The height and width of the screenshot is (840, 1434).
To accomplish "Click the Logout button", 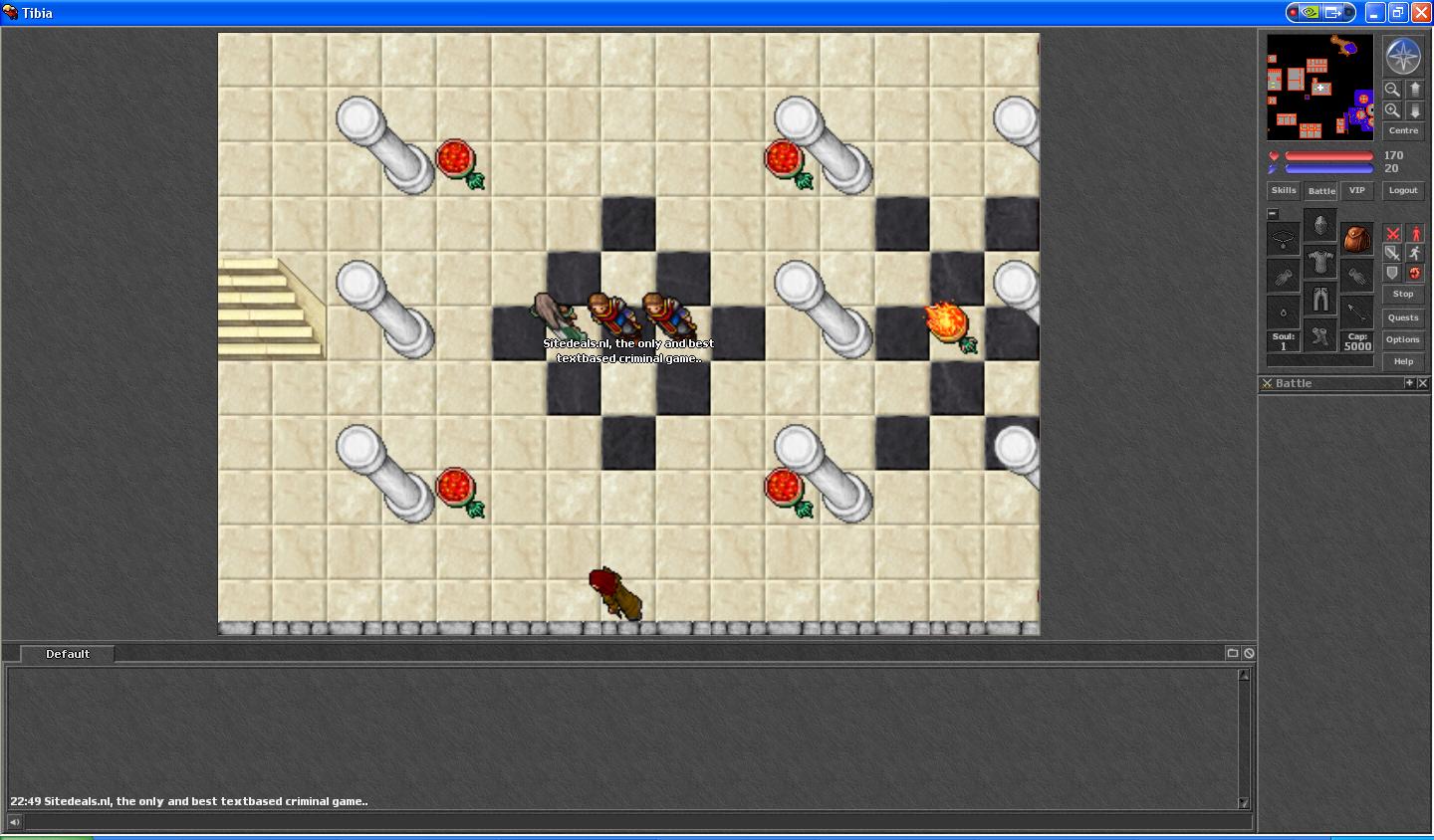I will coord(1403,190).
